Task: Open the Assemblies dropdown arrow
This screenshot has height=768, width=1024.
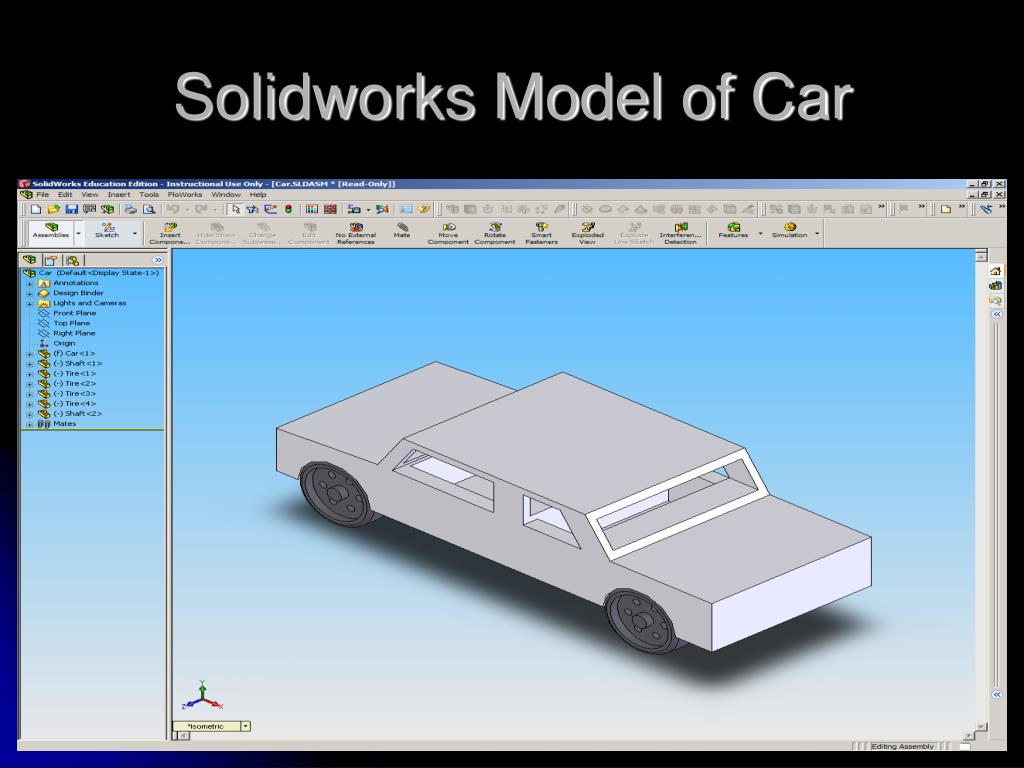Action: coord(79,233)
